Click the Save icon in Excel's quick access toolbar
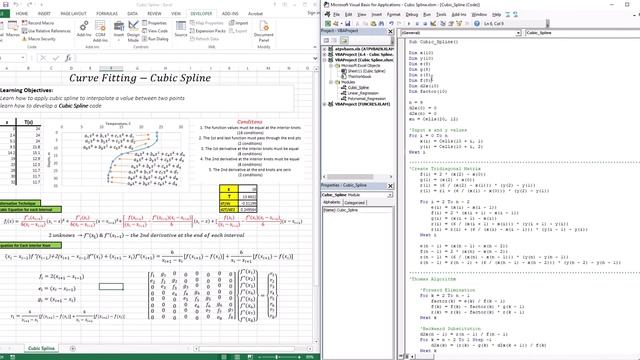640x360 pixels. coord(5,4)
